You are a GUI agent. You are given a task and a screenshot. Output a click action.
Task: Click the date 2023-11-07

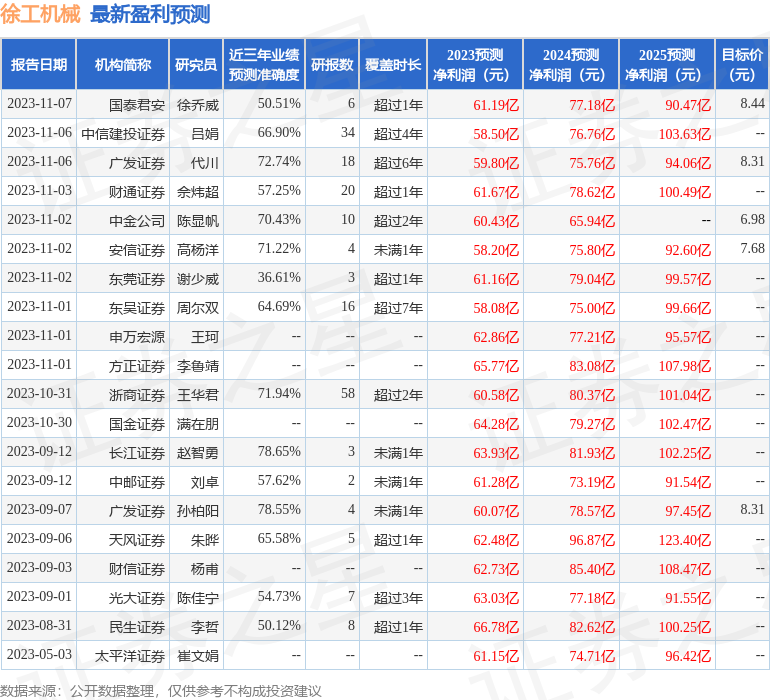point(39,104)
